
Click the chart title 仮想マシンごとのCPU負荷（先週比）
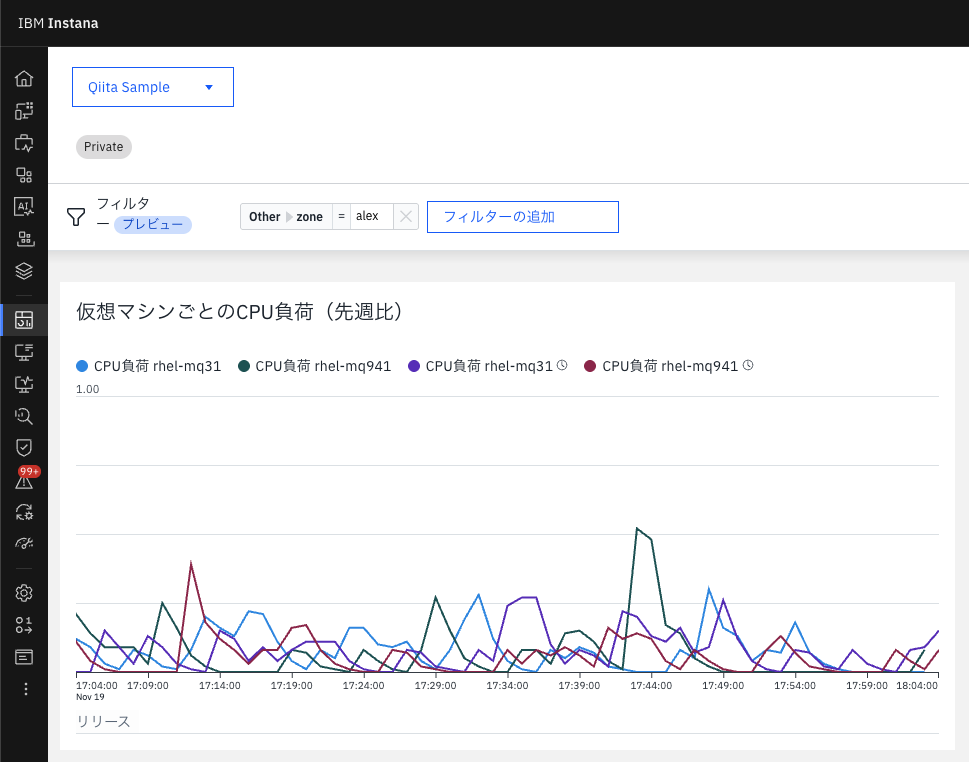(240, 311)
